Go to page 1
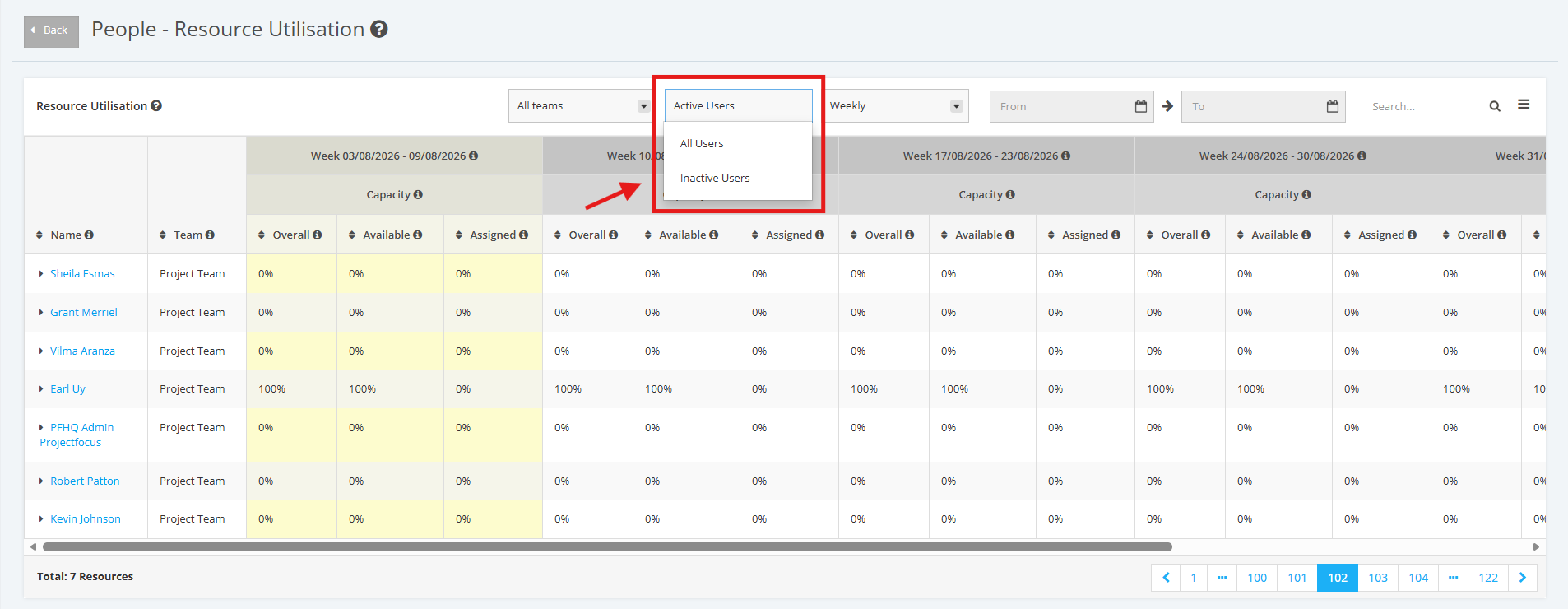 (x=1194, y=578)
